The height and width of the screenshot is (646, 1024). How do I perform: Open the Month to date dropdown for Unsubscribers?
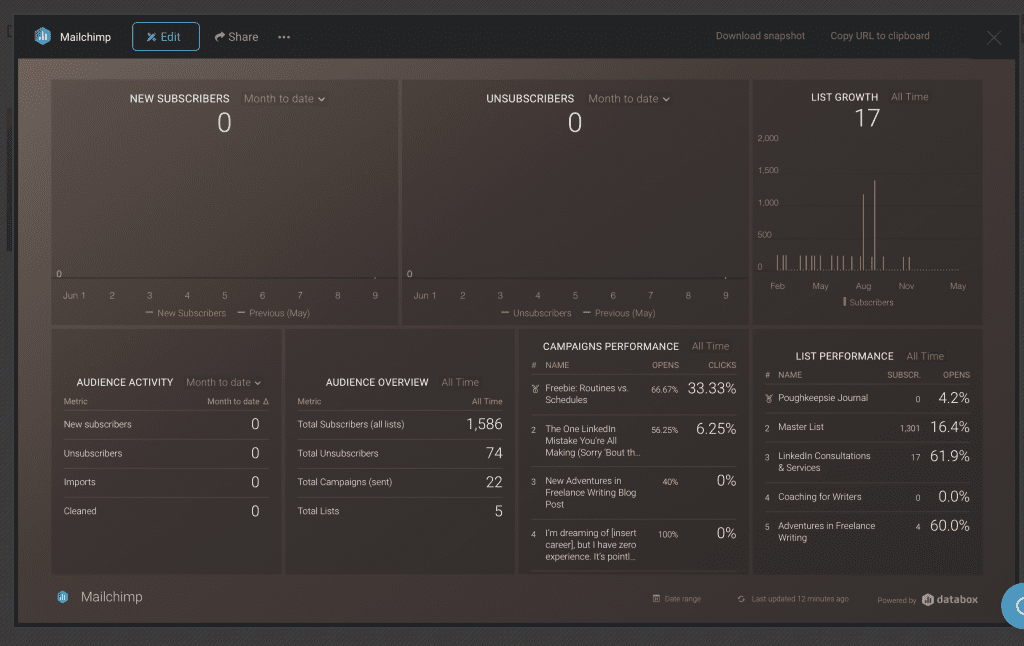coord(628,98)
